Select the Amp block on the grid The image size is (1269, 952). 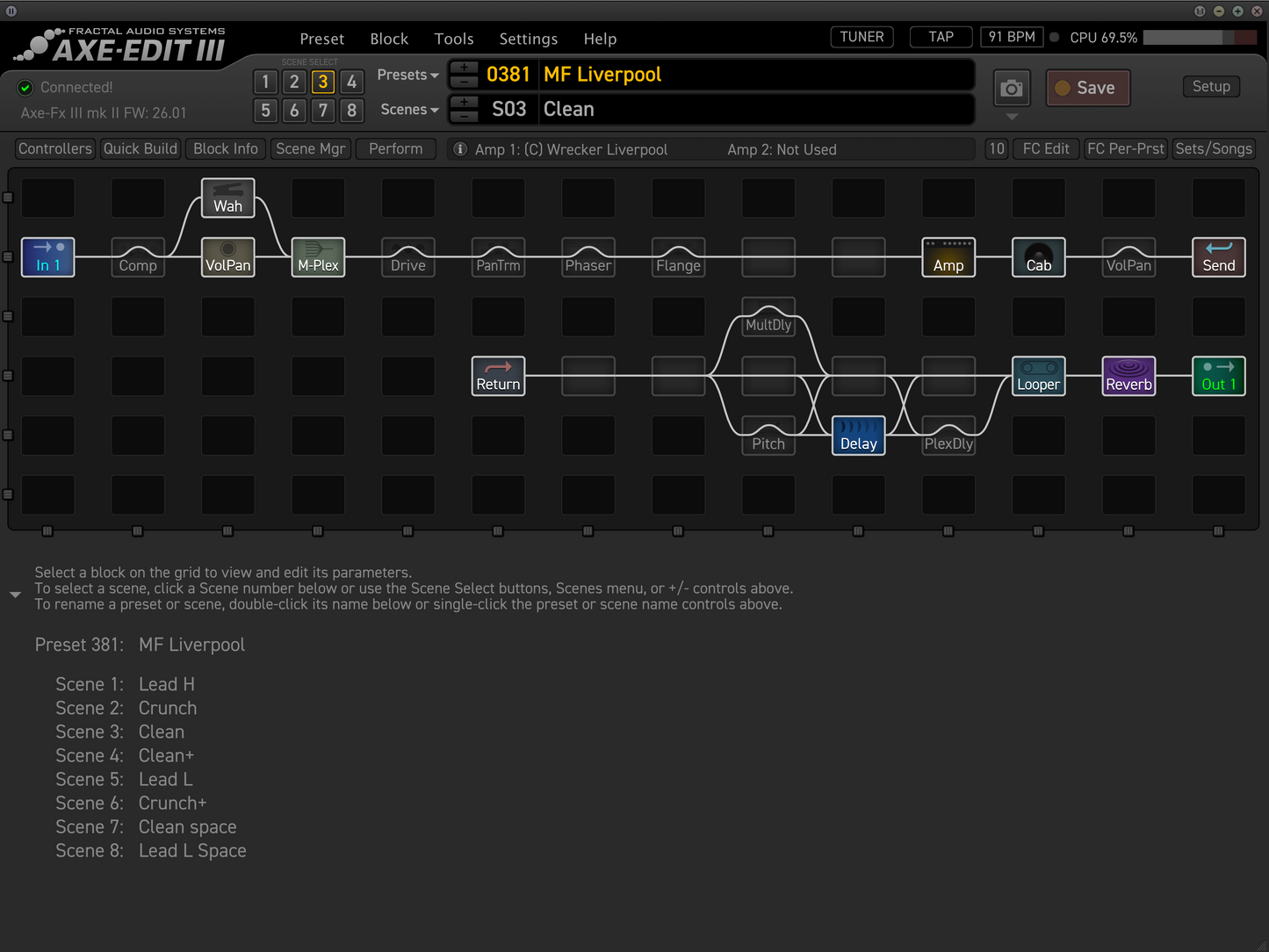[948, 257]
